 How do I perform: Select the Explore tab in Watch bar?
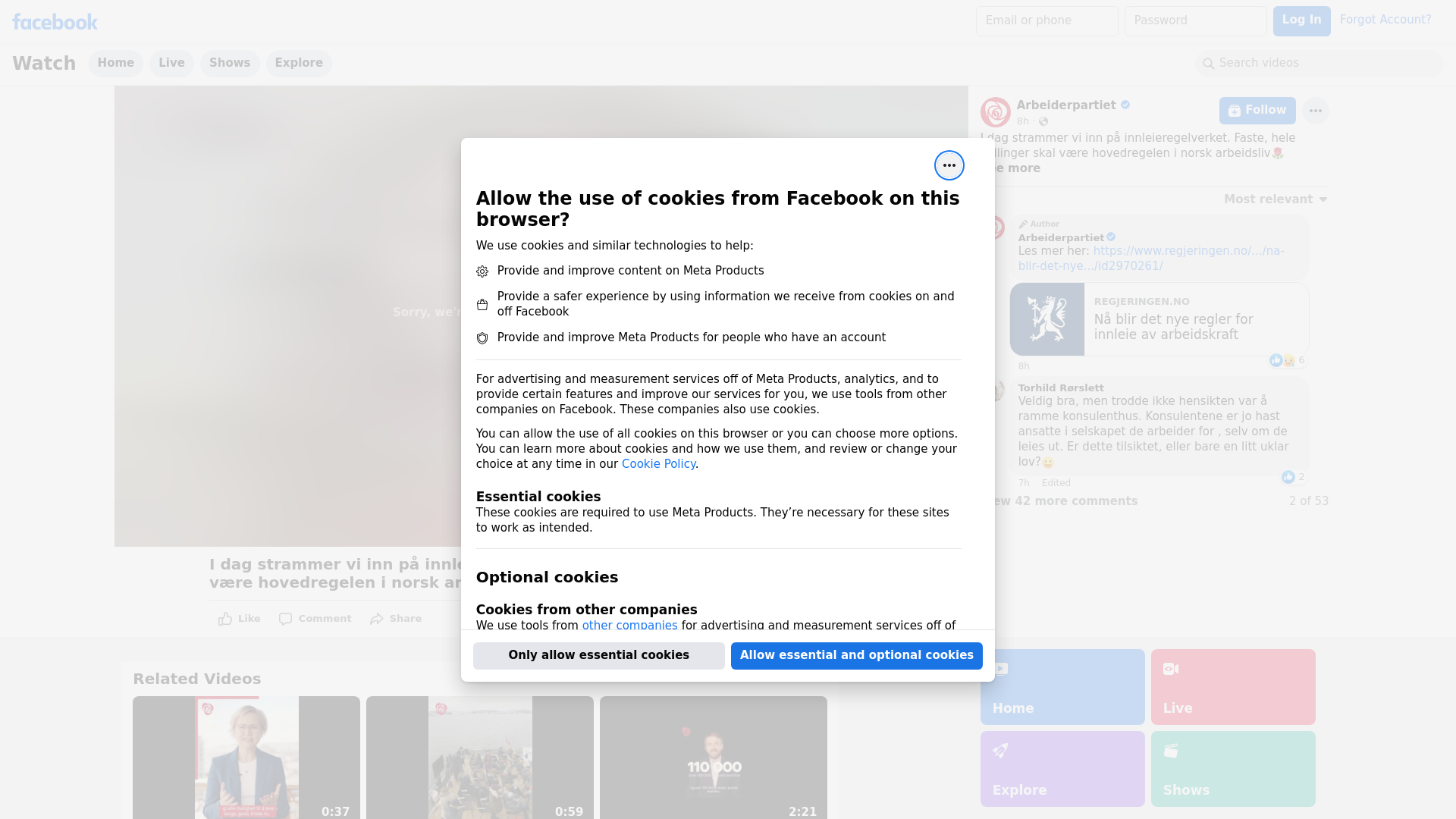click(x=299, y=63)
